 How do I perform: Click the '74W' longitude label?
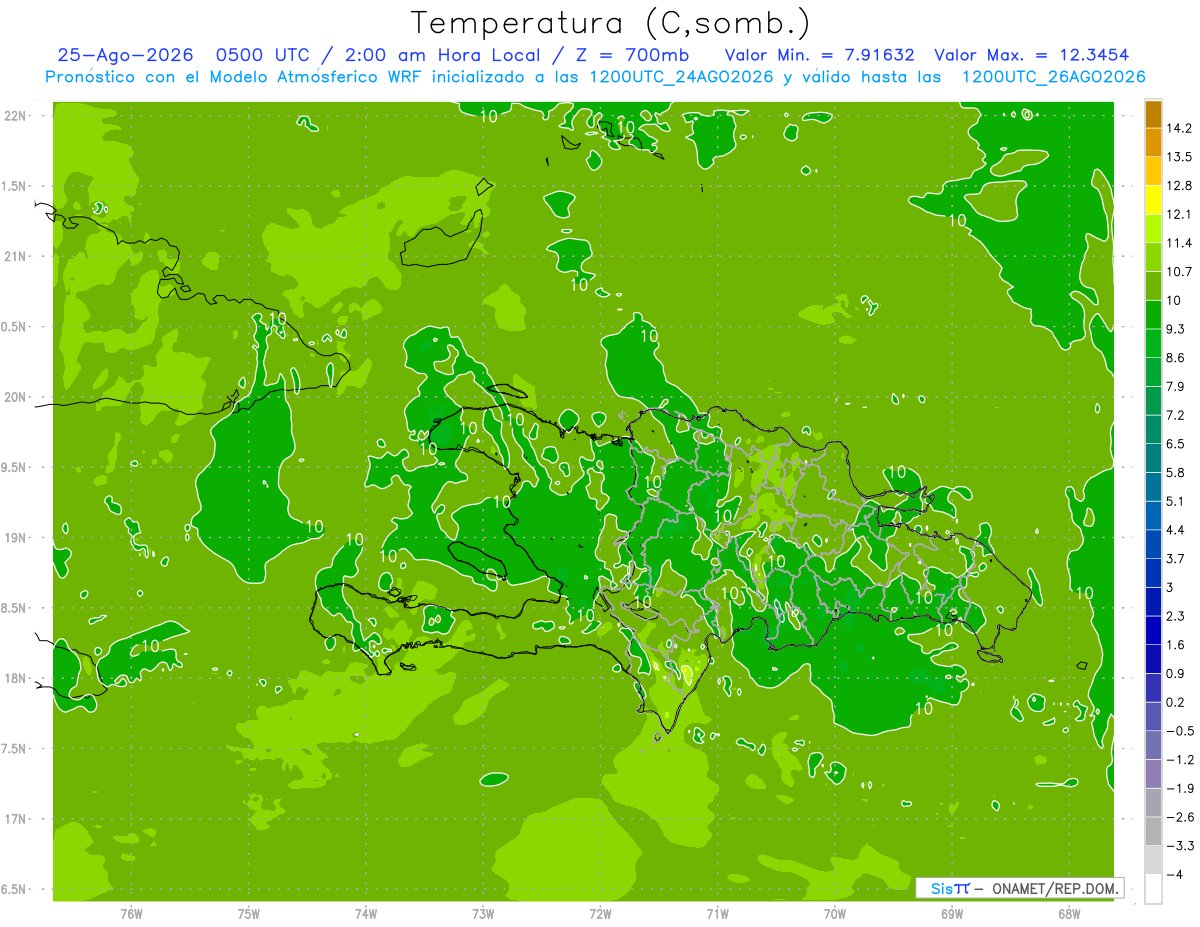pos(366,913)
